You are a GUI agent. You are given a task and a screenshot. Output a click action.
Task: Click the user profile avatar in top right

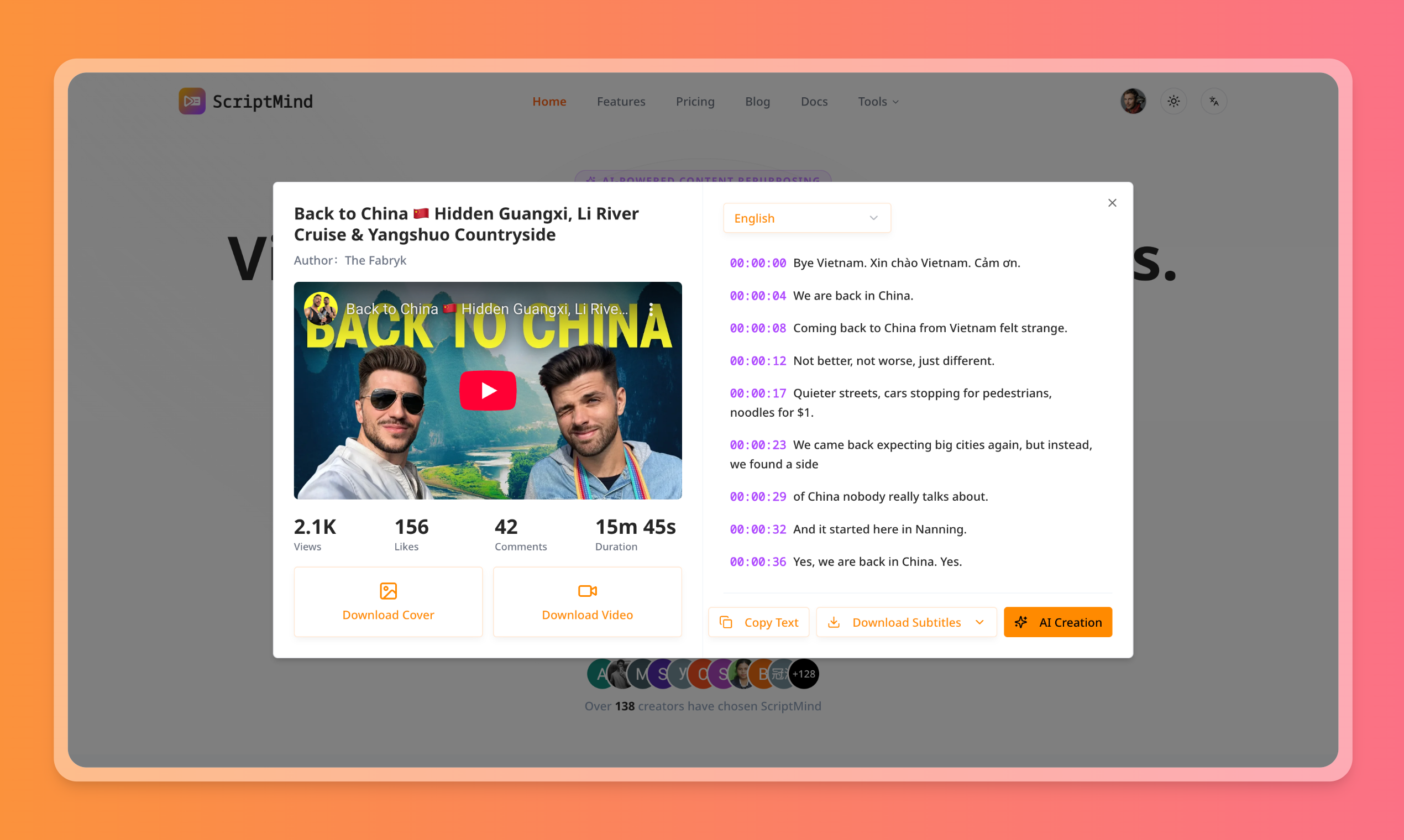click(x=1132, y=101)
